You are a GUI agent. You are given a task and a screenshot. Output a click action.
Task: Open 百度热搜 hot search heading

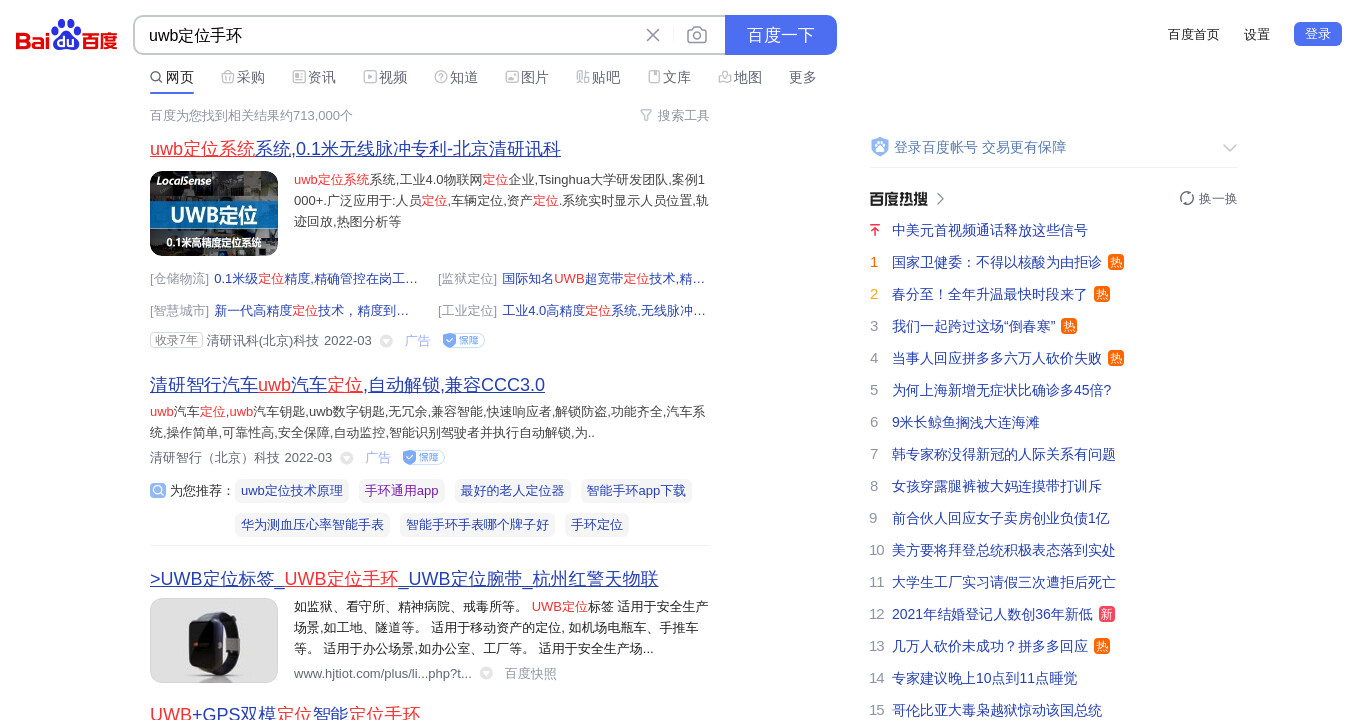[907, 199]
